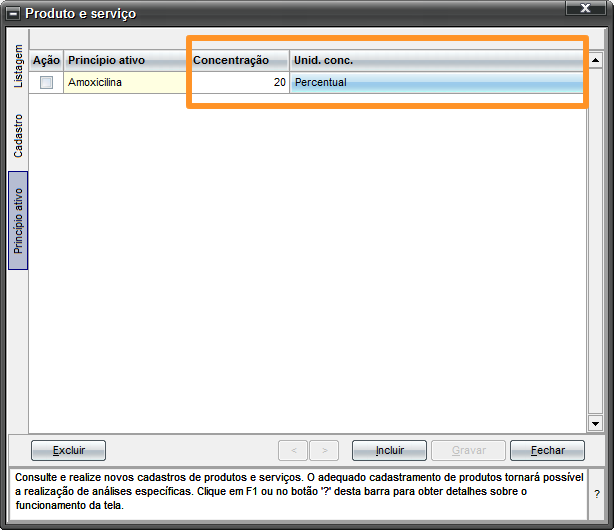The image size is (614, 530).
Task: Click the Princípio ativo column header
Action: coord(125,60)
